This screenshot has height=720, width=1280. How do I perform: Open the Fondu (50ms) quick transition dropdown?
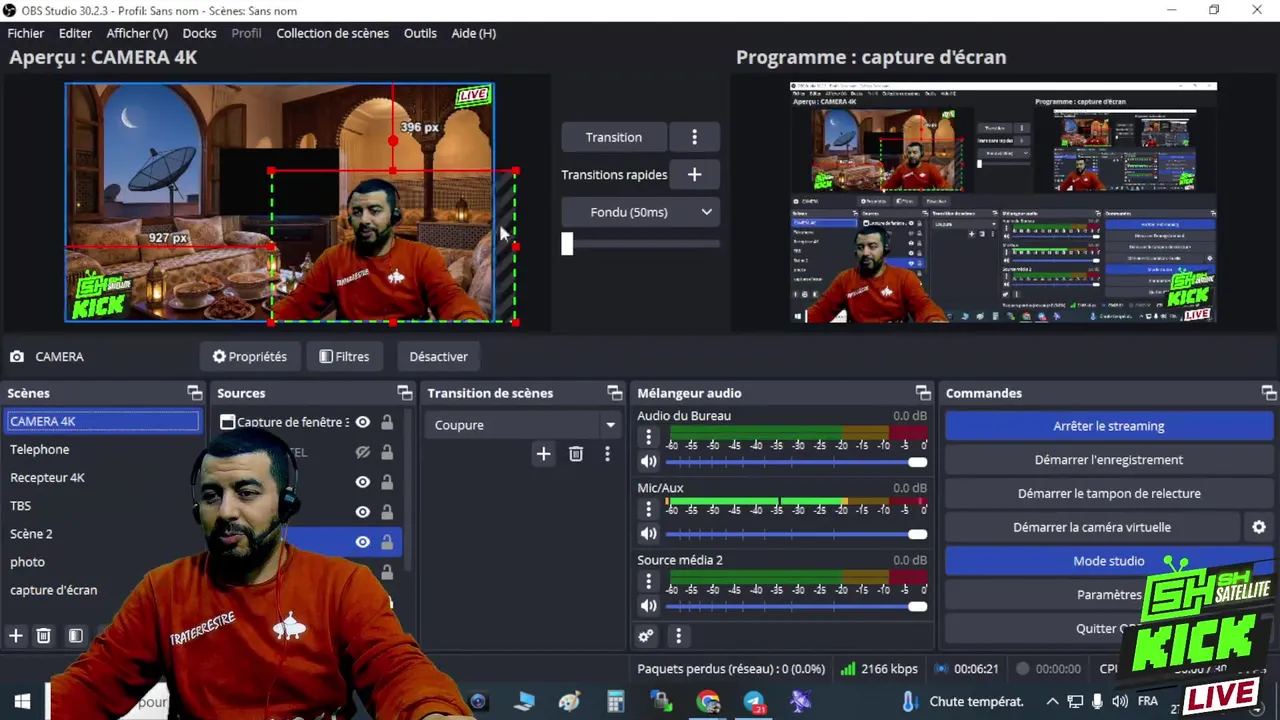click(640, 212)
